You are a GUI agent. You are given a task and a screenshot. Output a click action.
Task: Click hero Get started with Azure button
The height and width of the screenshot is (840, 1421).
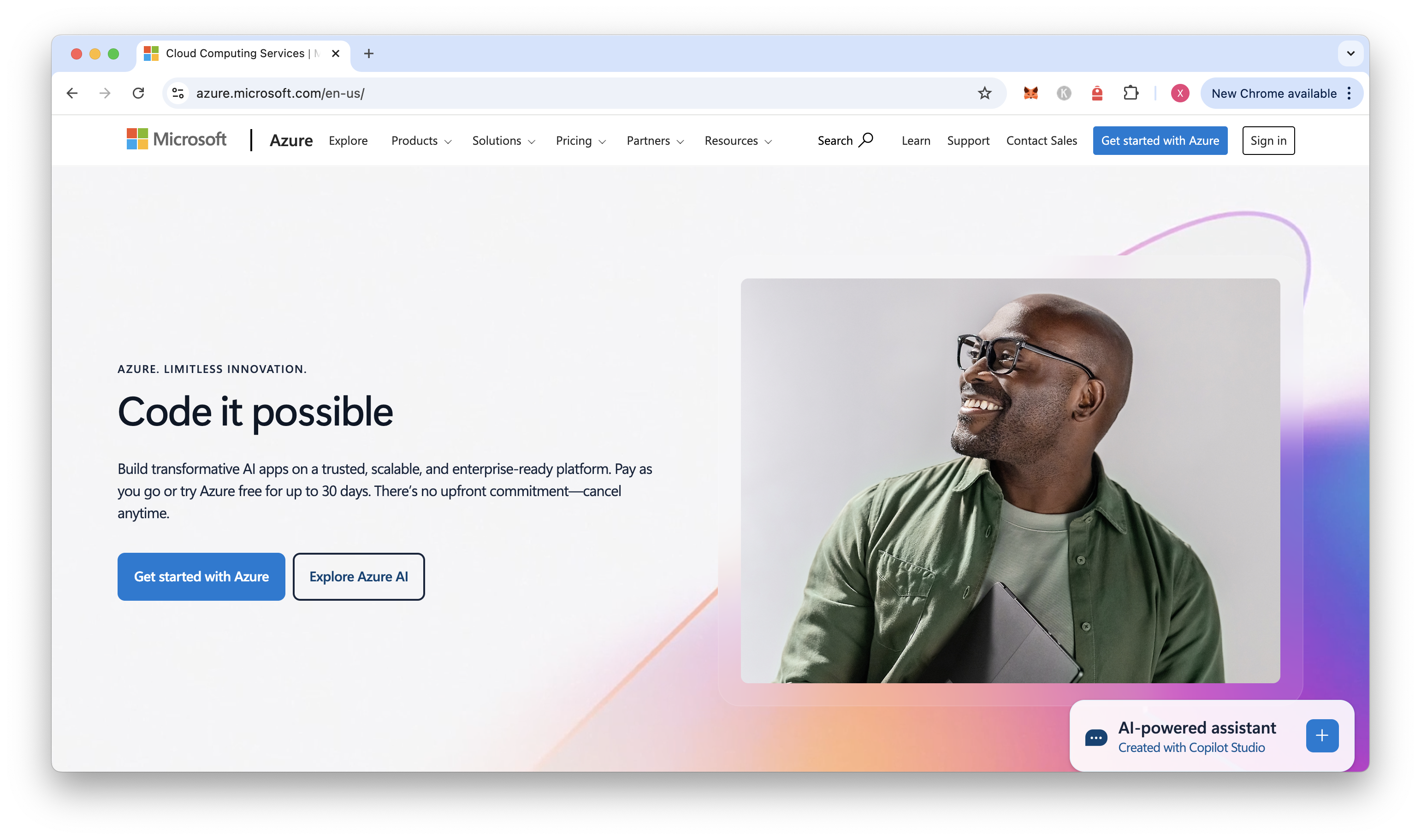click(201, 576)
